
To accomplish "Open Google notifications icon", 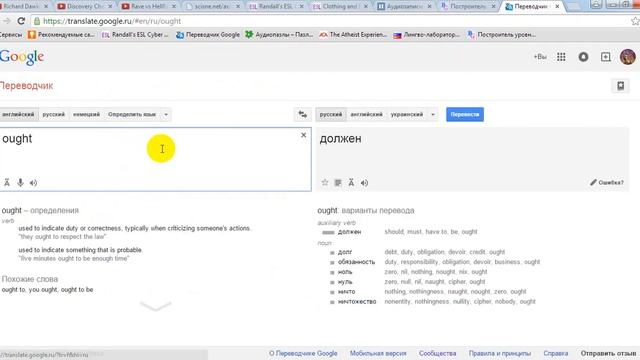I will [583, 57].
